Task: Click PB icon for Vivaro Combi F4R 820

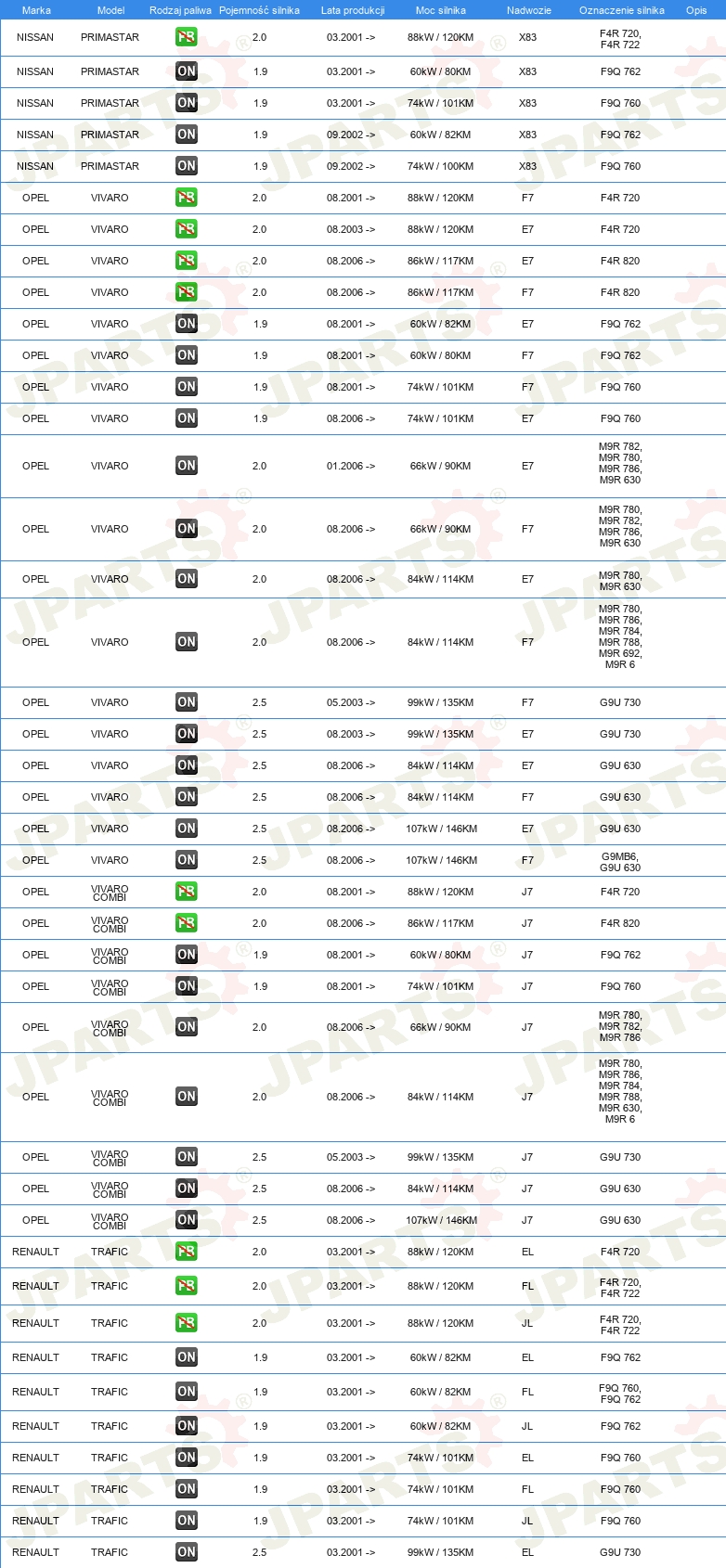Action: [187, 923]
